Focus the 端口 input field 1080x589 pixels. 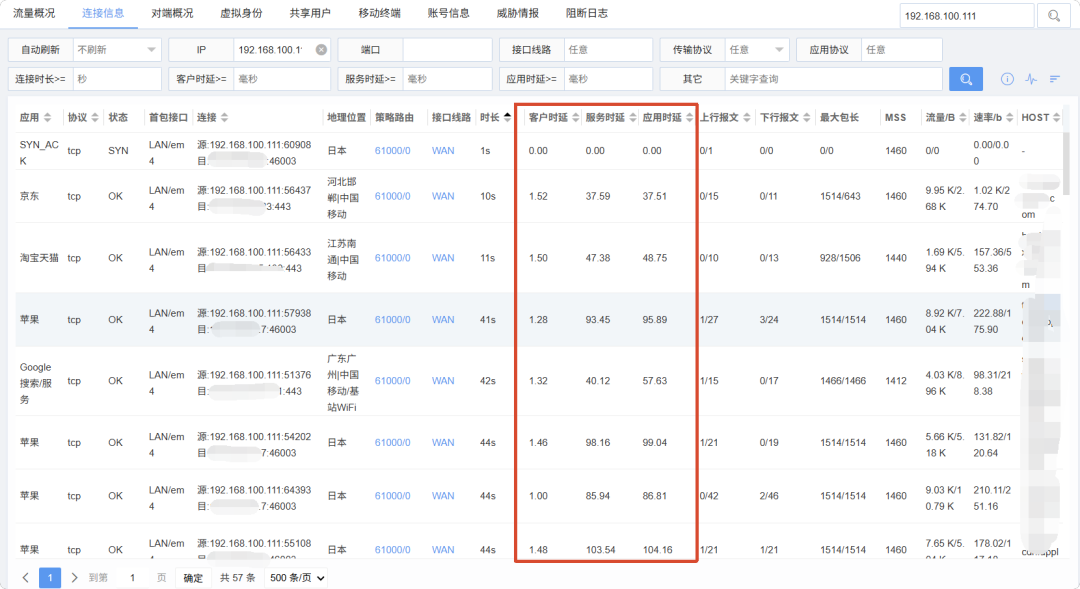[x=447, y=50]
